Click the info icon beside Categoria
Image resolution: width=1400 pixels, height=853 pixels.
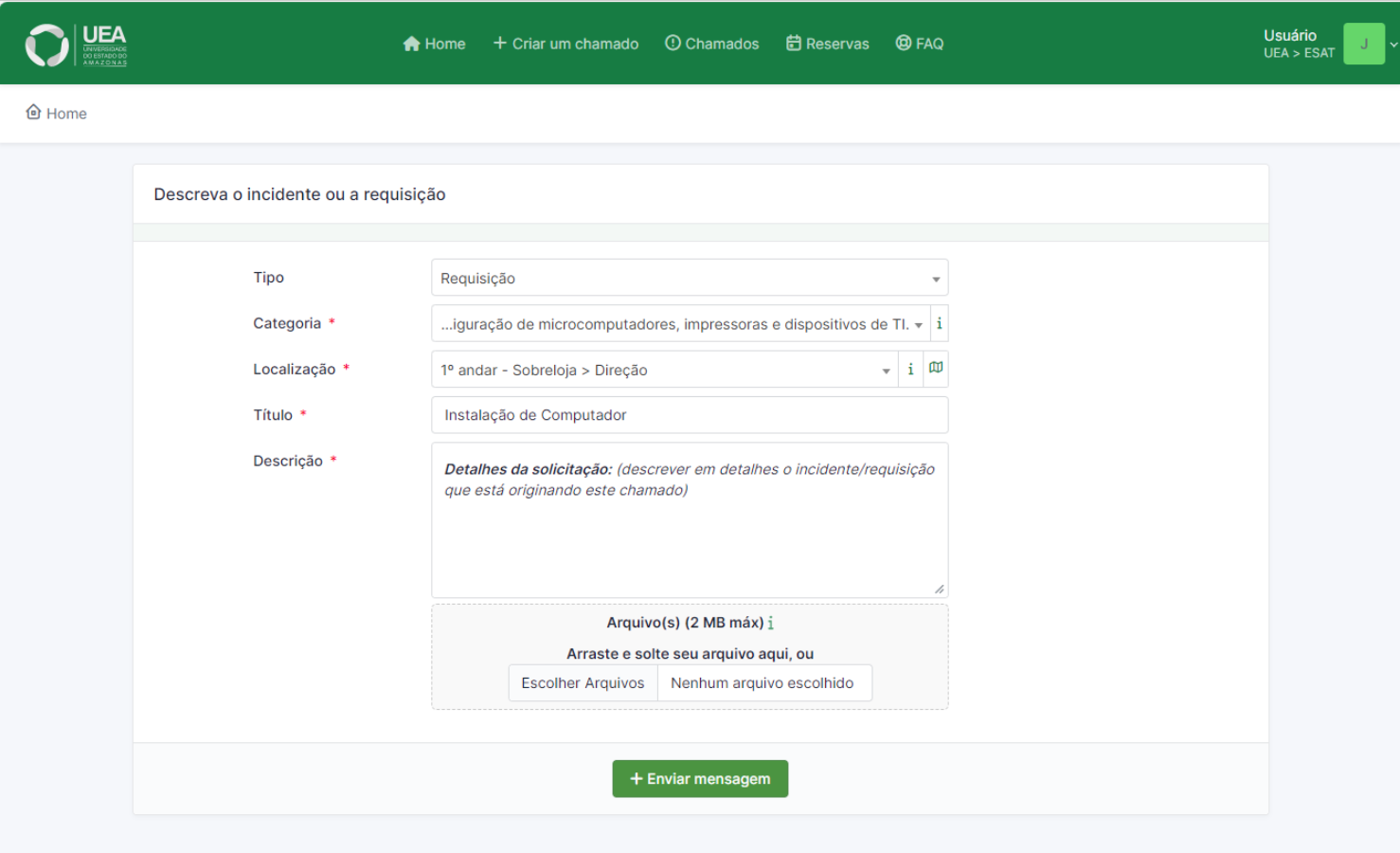939,324
